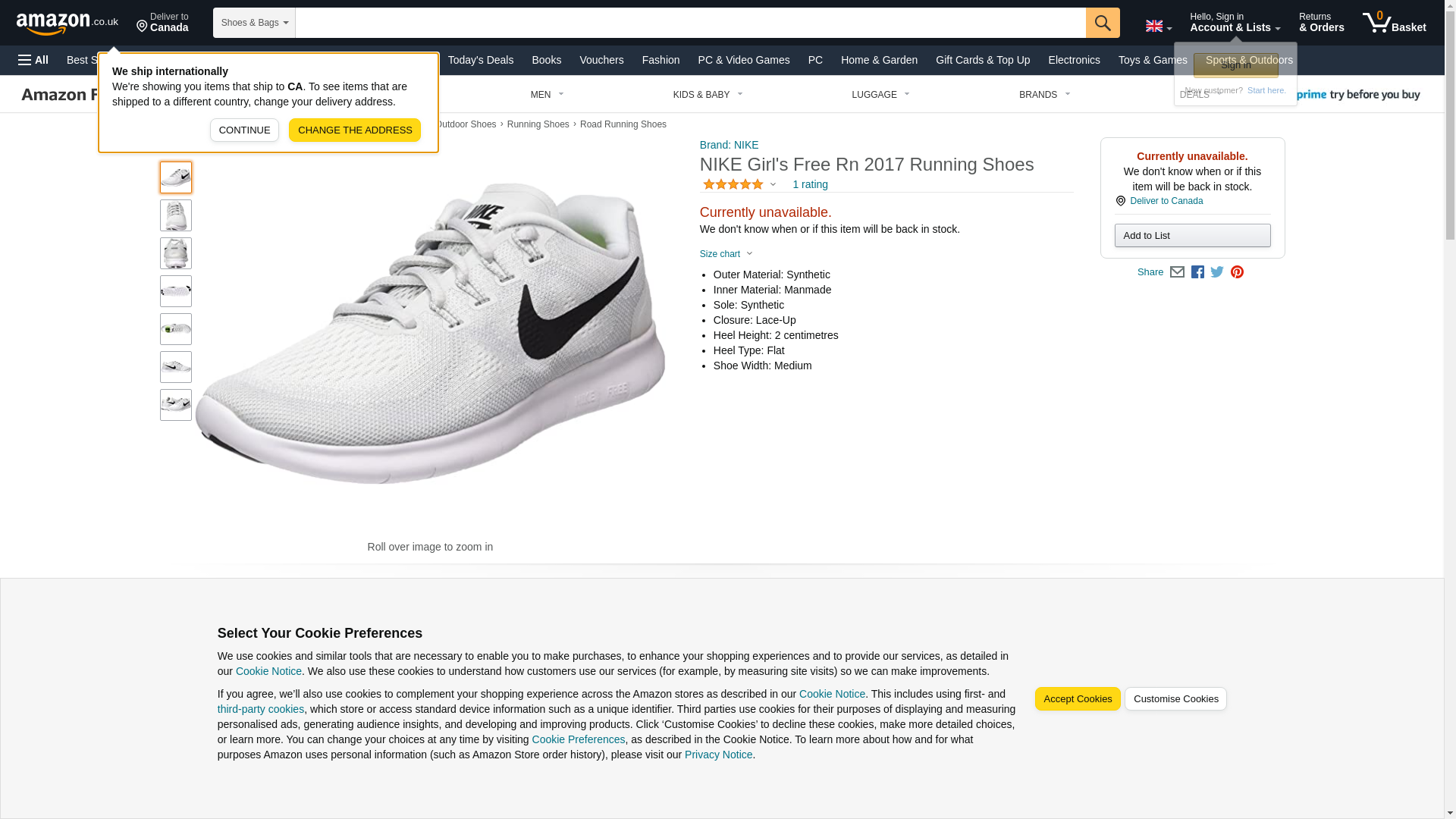Open Shoes & Bags search category dropdown
This screenshot has height=819, width=1456.
pyautogui.click(x=254, y=23)
